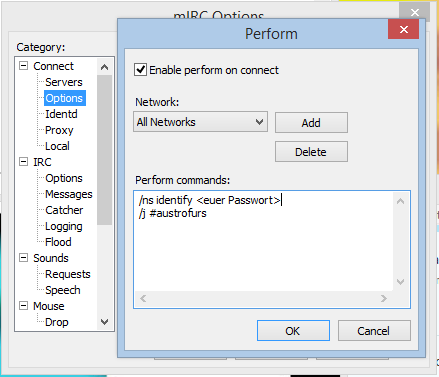Uncheck Enable perform on connect
Screen dimensions: 439x377
pyautogui.click(x=140, y=70)
